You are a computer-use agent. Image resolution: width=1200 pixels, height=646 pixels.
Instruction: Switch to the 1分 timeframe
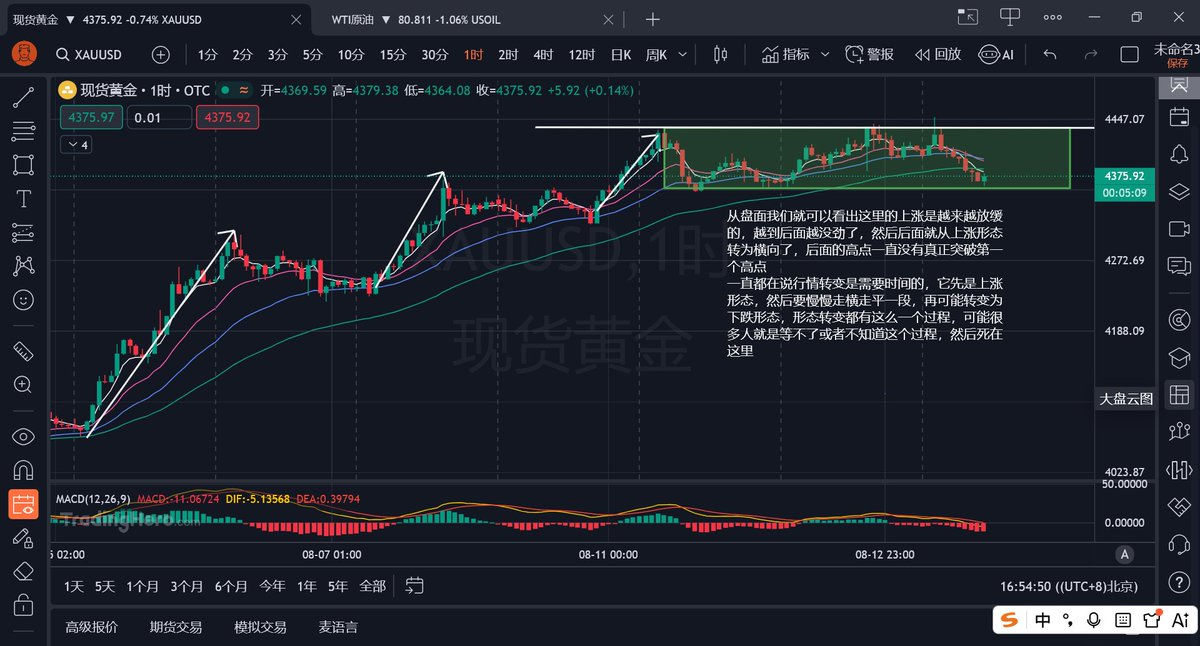click(208, 55)
